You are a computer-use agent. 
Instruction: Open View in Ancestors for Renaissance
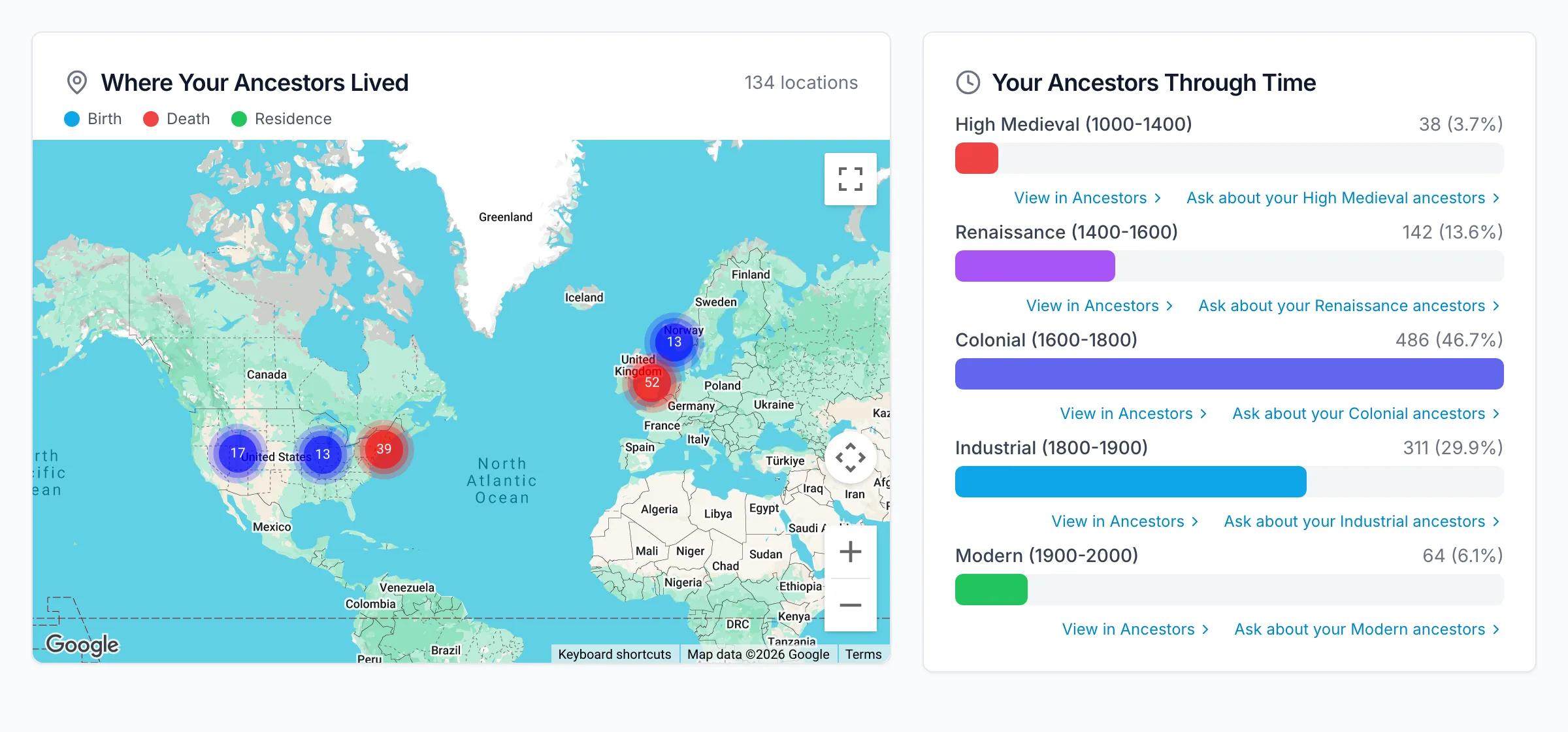click(1100, 306)
